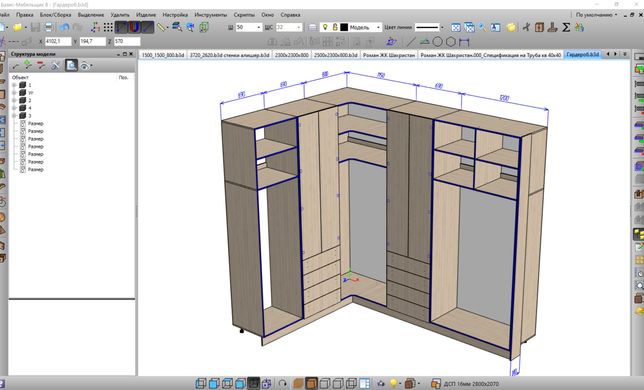This screenshot has height=390, width=644.
Task: Click the eye icon in structure panel
Action: (85, 65)
